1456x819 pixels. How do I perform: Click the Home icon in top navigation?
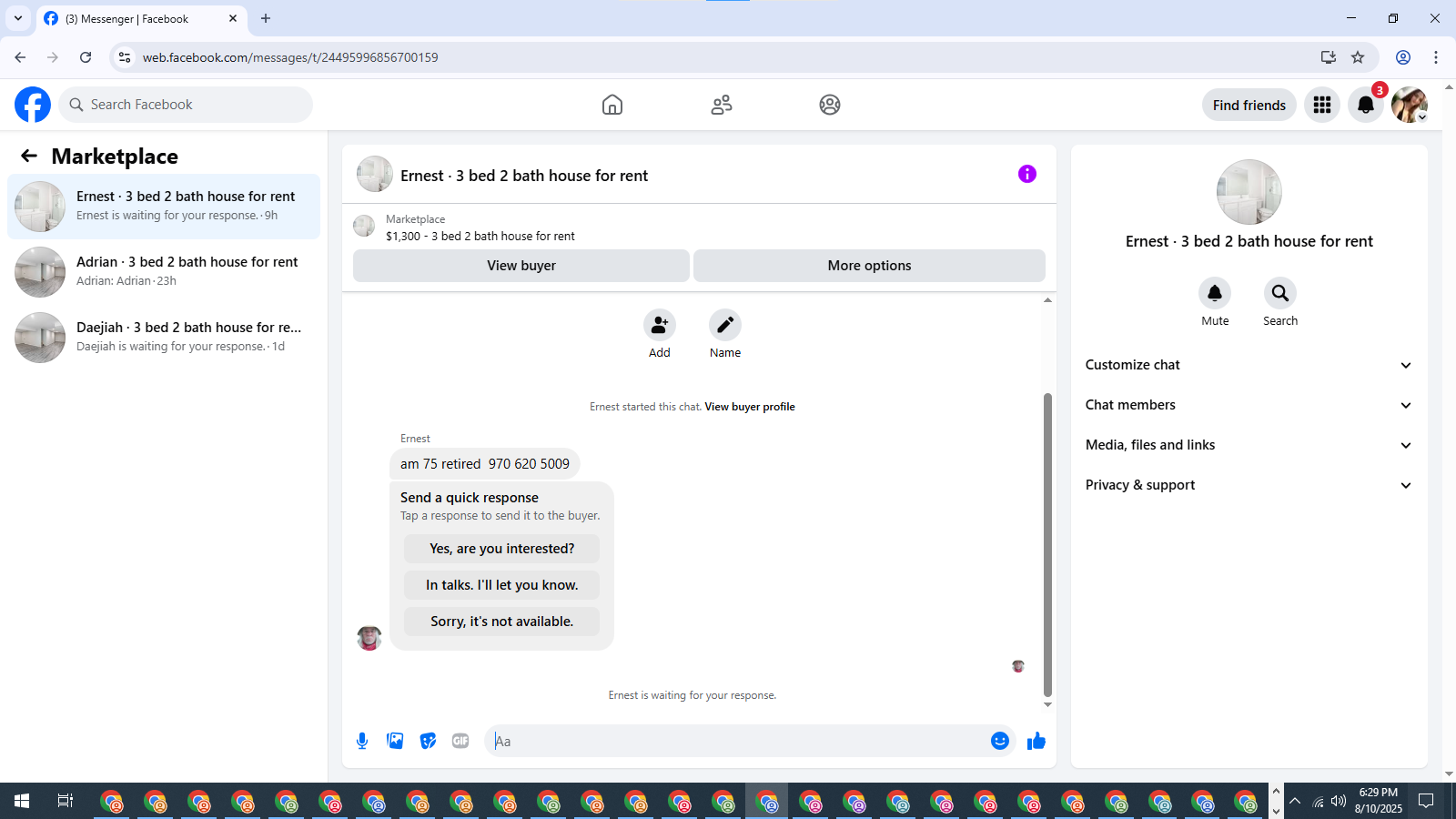pos(612,105)
